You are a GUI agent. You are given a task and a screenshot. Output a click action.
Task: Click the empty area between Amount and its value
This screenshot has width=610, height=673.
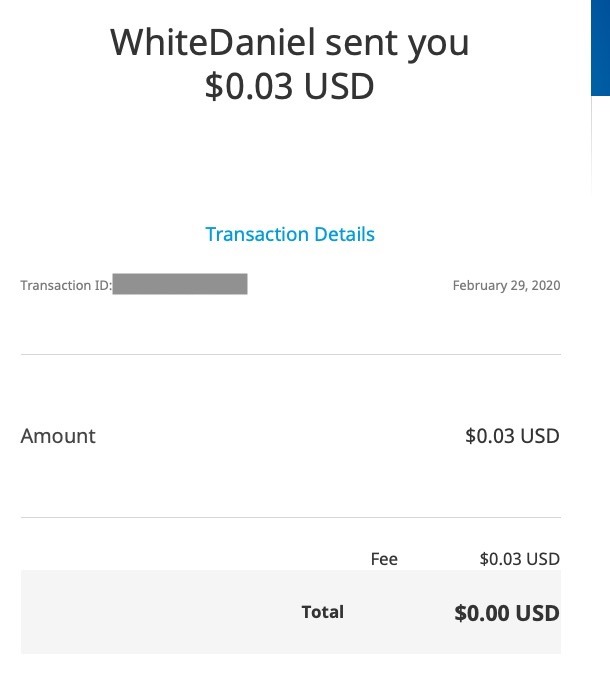click(280, 436)
